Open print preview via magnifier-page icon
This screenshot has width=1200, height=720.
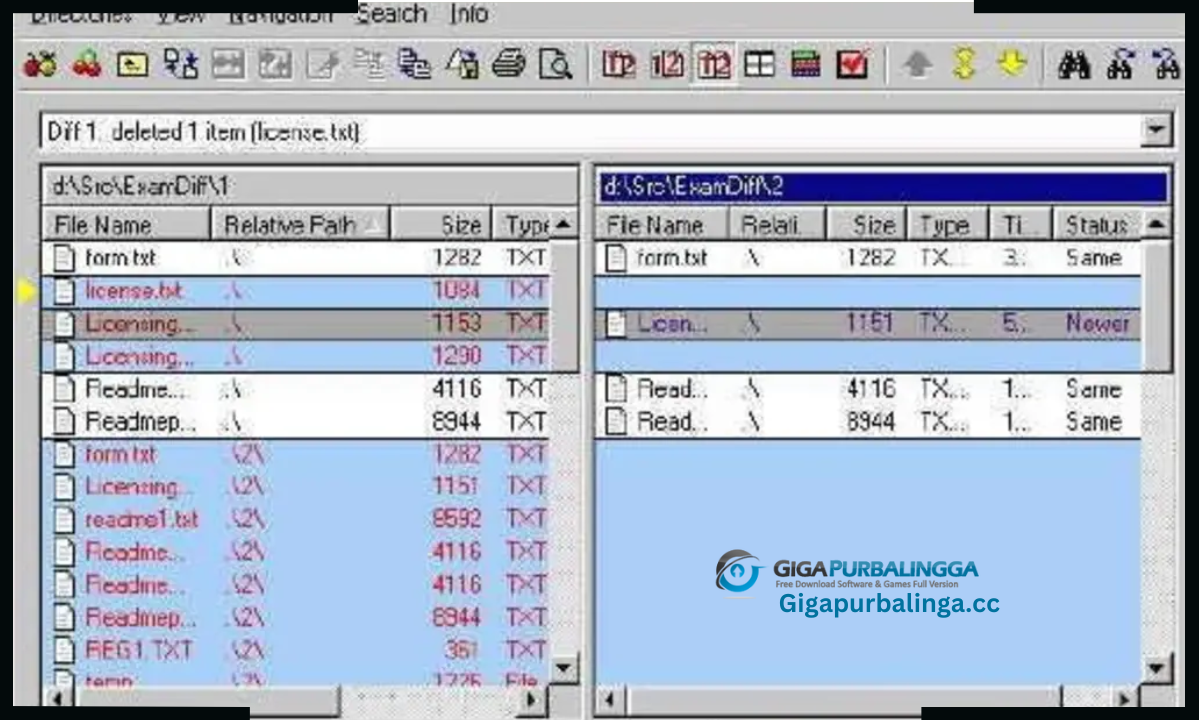(554, 65)
